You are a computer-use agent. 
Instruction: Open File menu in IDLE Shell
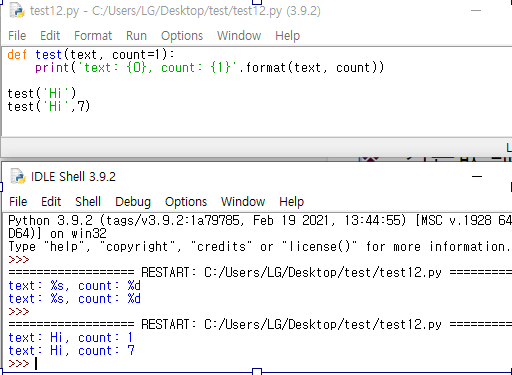coord(18,202)
